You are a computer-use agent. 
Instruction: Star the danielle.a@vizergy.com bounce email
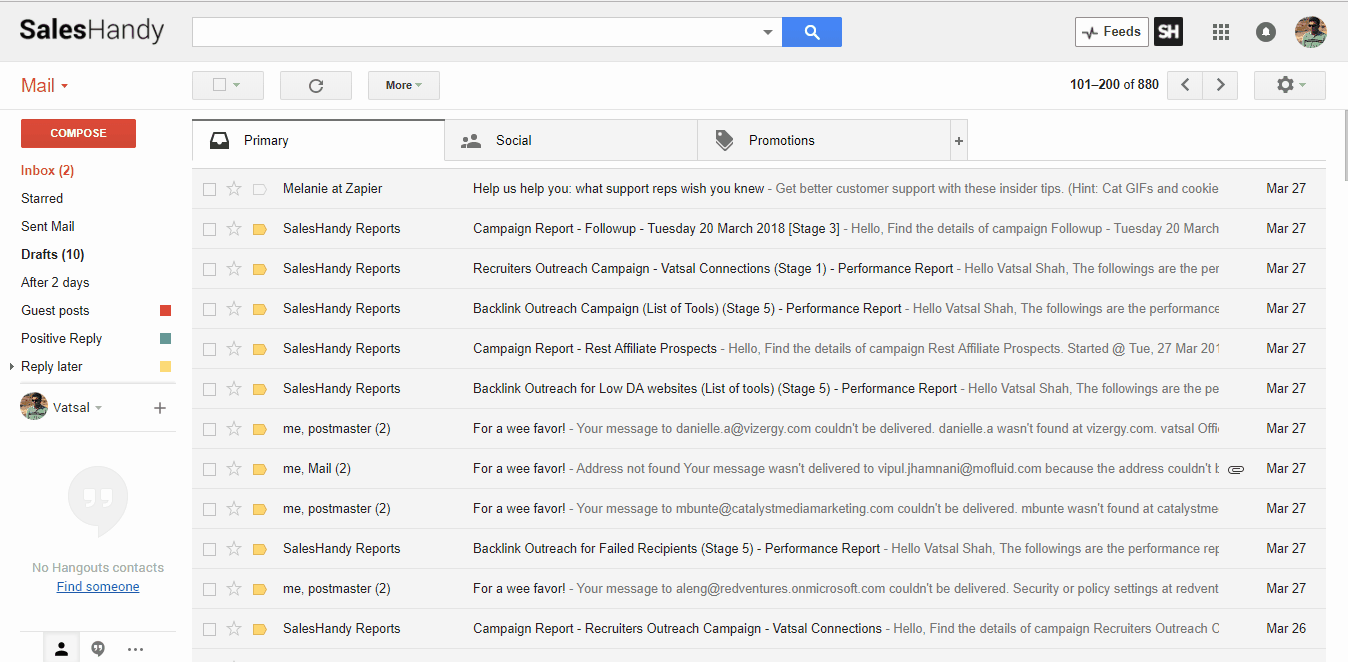[x=234, y=428]
